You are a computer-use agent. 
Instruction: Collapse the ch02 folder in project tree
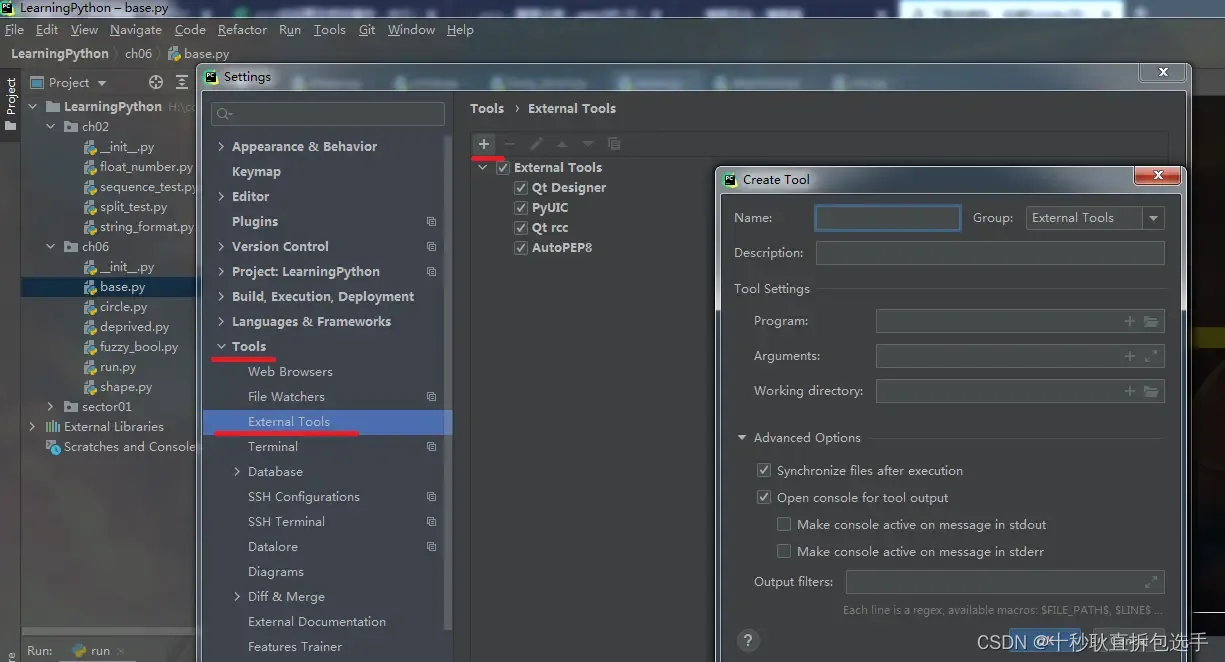pyautogui.click(x=50, y=127)
